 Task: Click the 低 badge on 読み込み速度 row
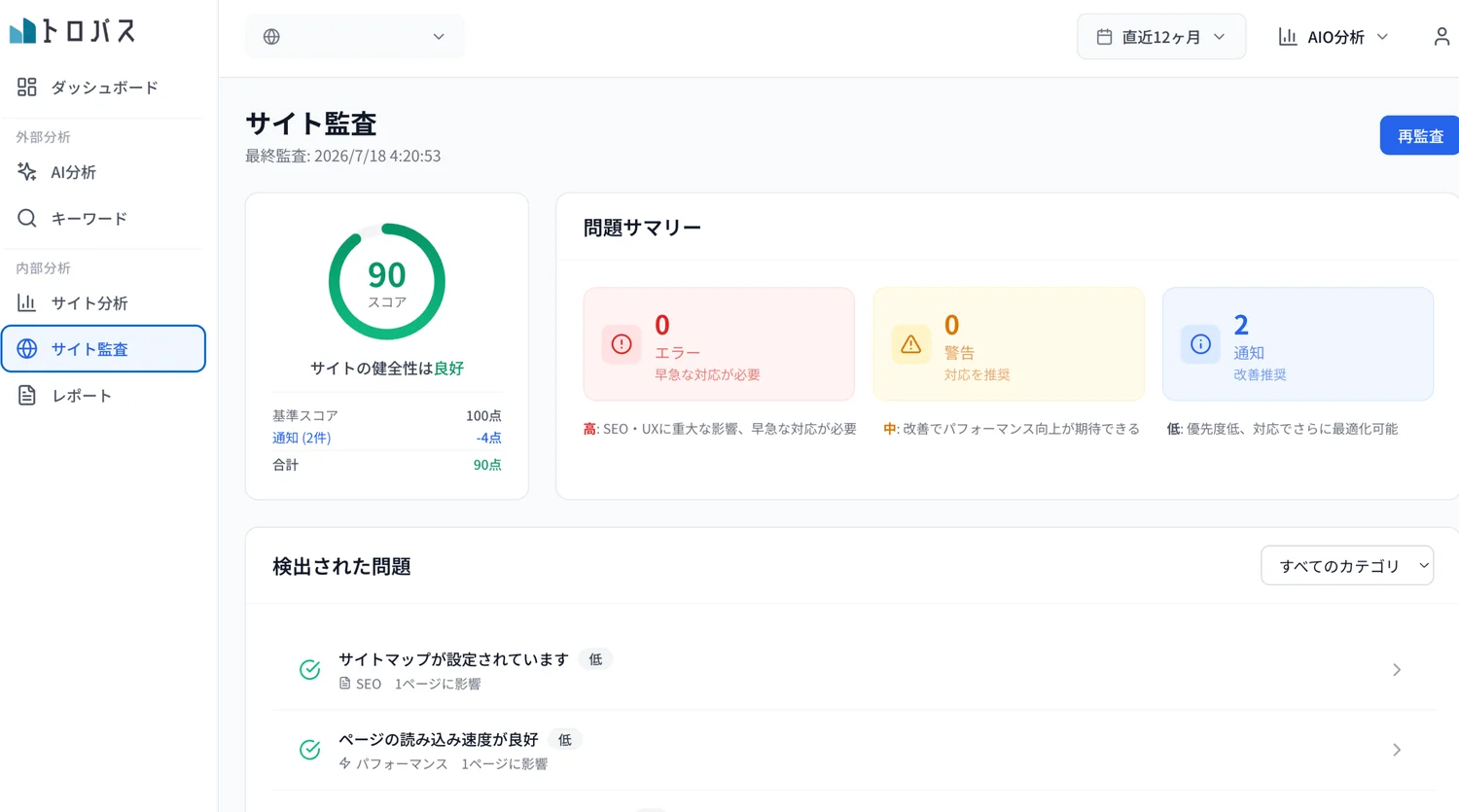564,740
